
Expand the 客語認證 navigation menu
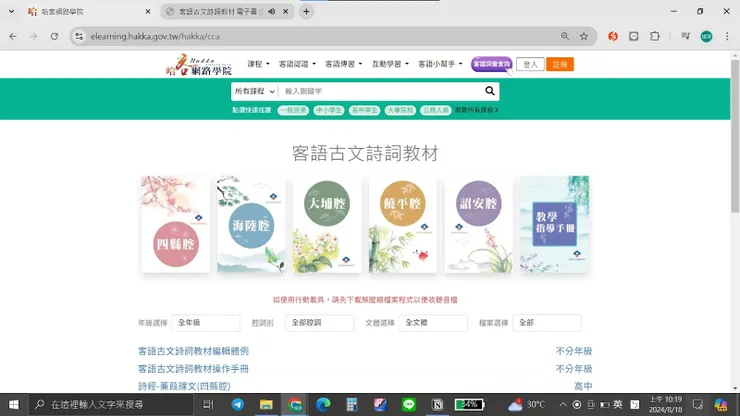pyautogui.click(x=297, y=64)
